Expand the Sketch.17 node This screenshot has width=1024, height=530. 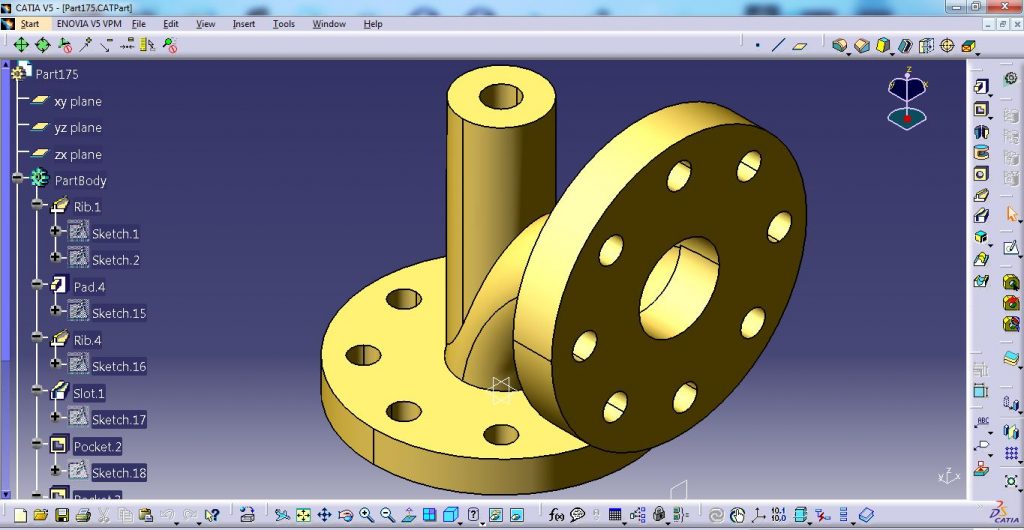pos(56,416)
